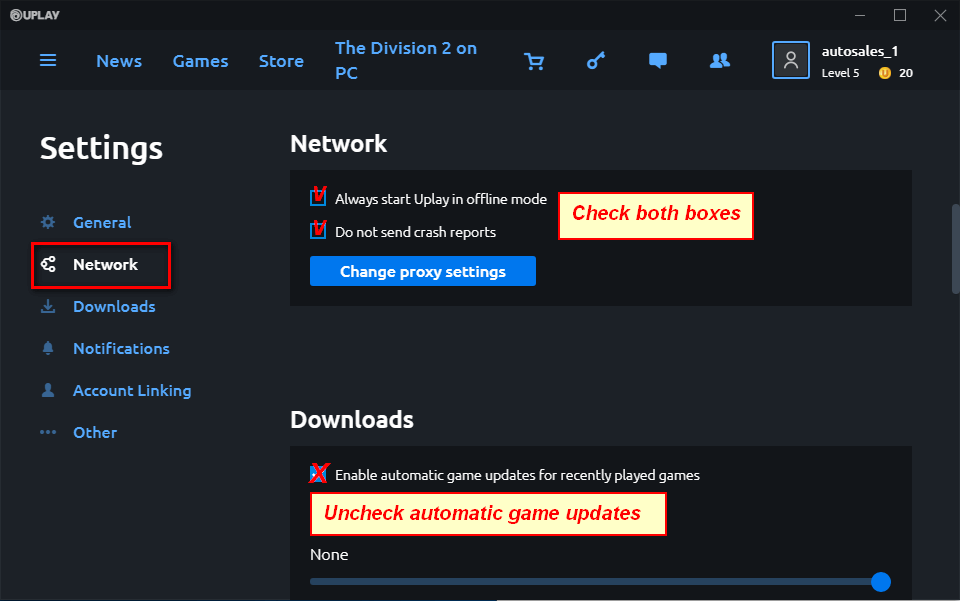Image resolution: width=960 pixels, height=601 pixels.
Task: Go to the Store tab
Action: tap(281, 61)
